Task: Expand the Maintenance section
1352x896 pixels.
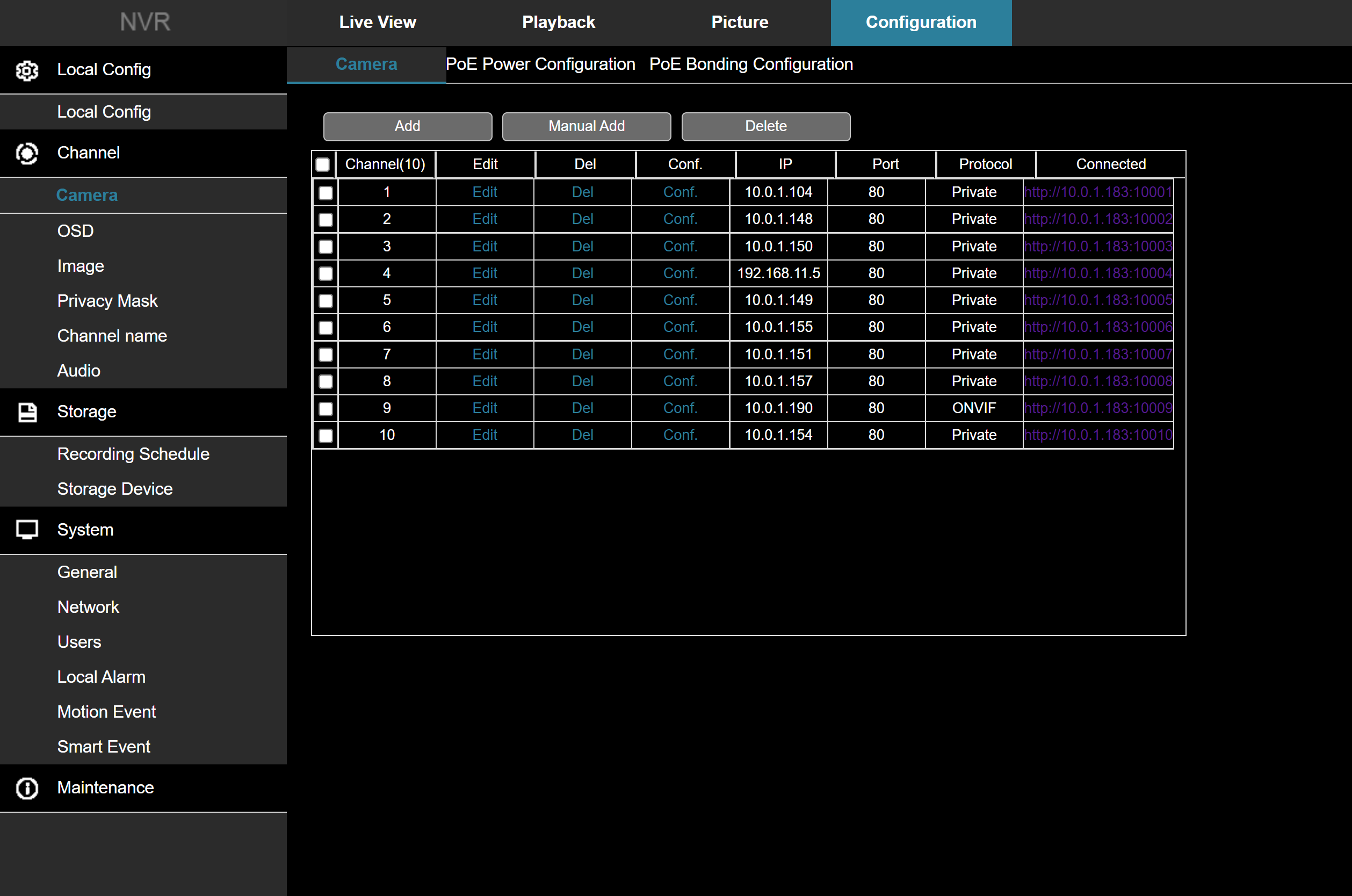Action: point(105,787)
